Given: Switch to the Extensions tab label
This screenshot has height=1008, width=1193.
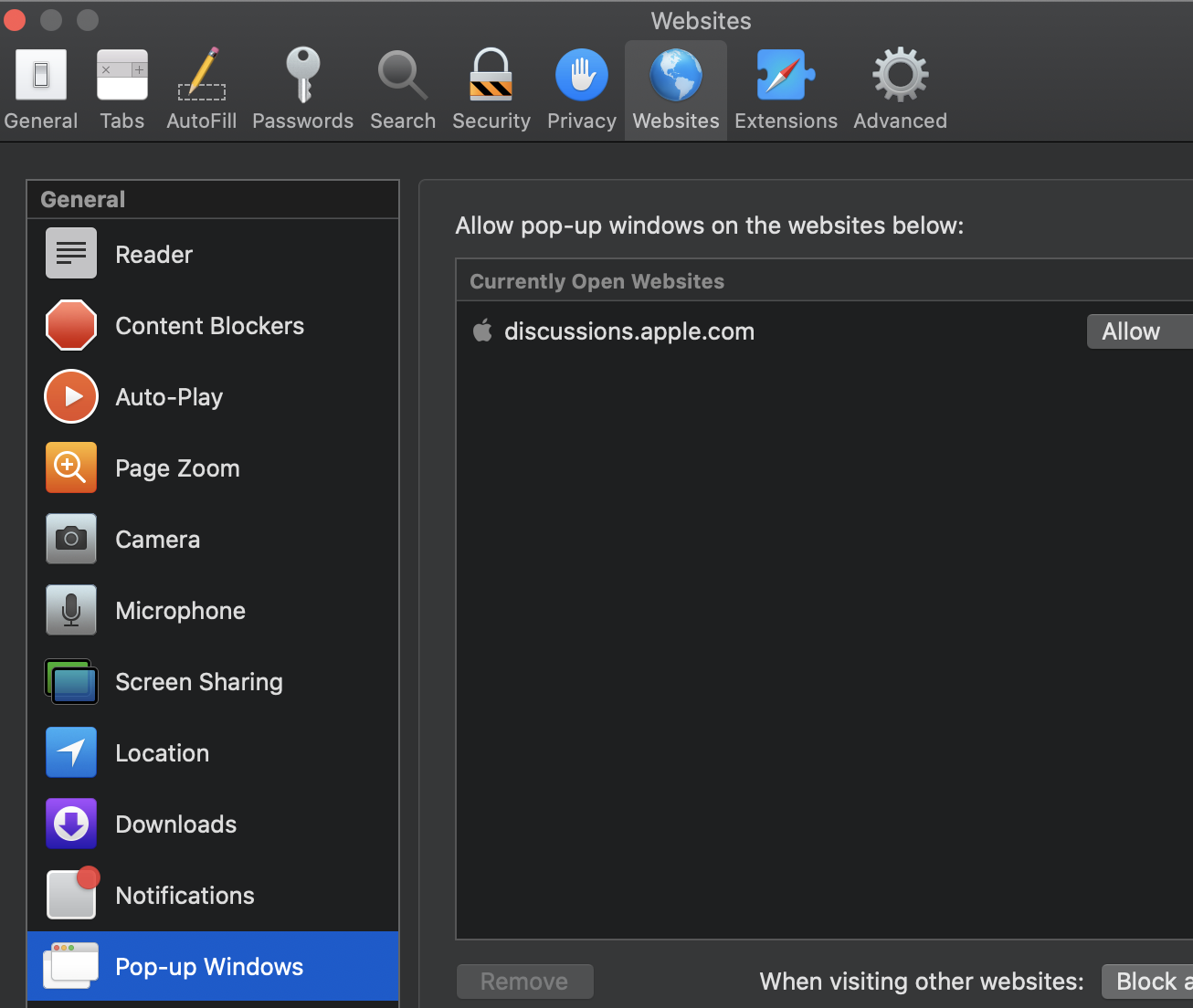Looking at the screenshot, I should (x=786, y=121).
